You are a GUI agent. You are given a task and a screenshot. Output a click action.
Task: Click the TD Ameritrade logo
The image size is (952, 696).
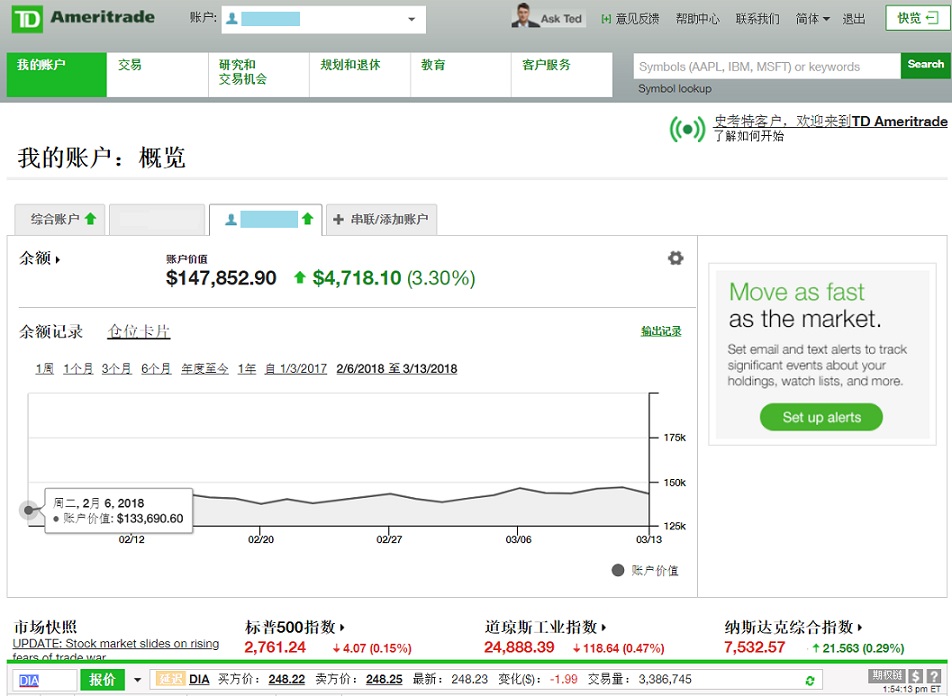pos(84,19)
